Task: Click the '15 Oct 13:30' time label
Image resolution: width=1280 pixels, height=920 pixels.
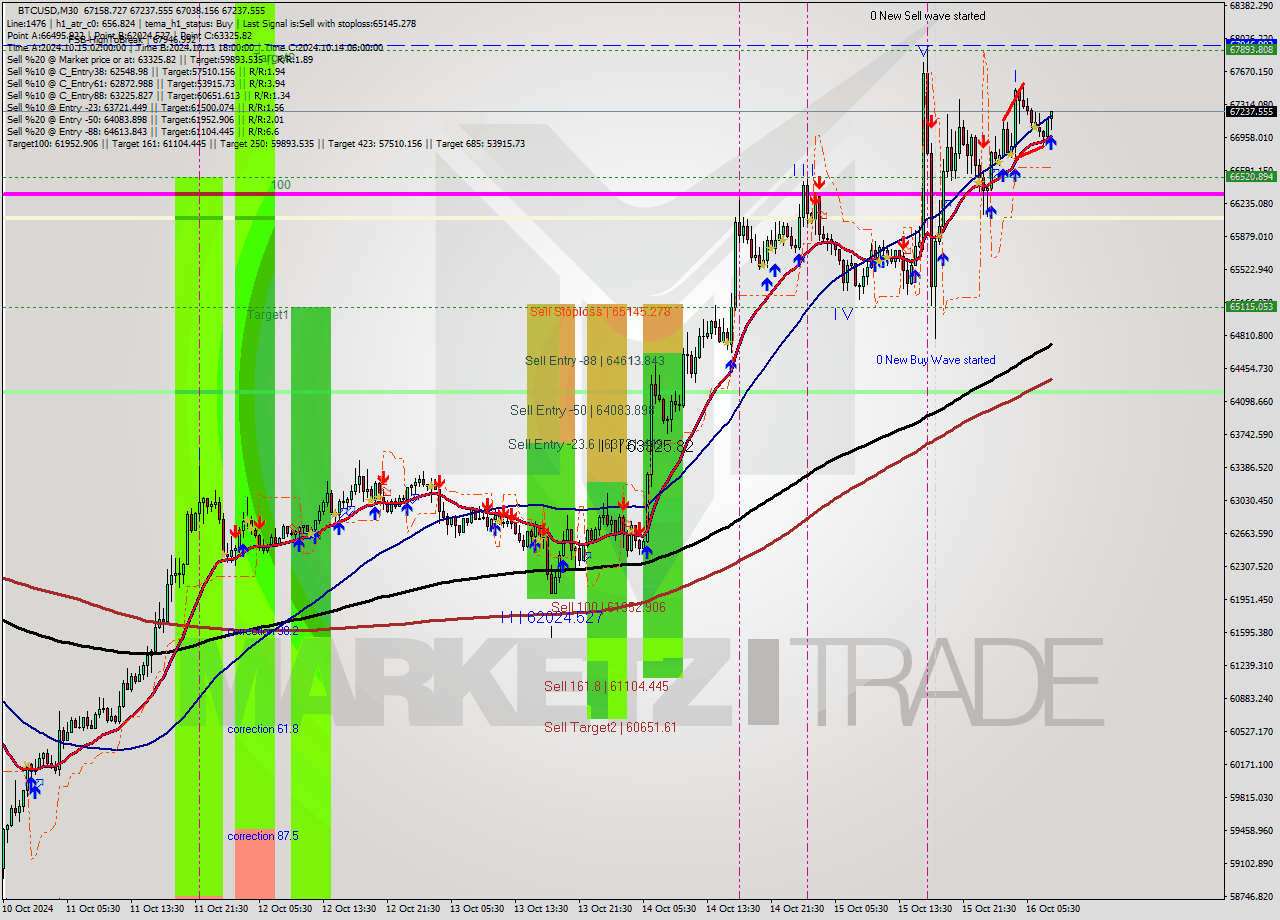Action: pos(925,909)
